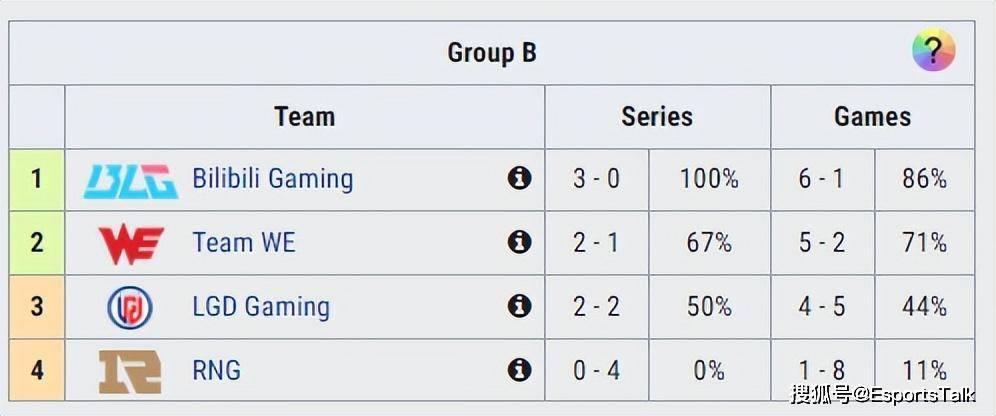
Task: Click the red WE team logo
Action: [131, 245]
